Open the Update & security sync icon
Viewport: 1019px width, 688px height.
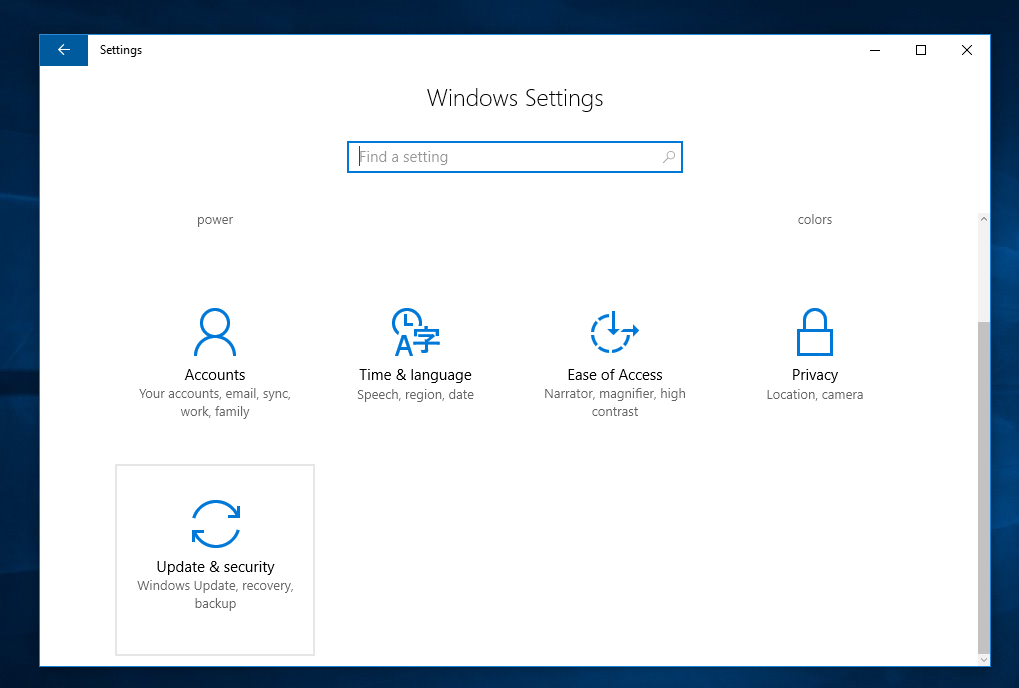pos(216,524)
